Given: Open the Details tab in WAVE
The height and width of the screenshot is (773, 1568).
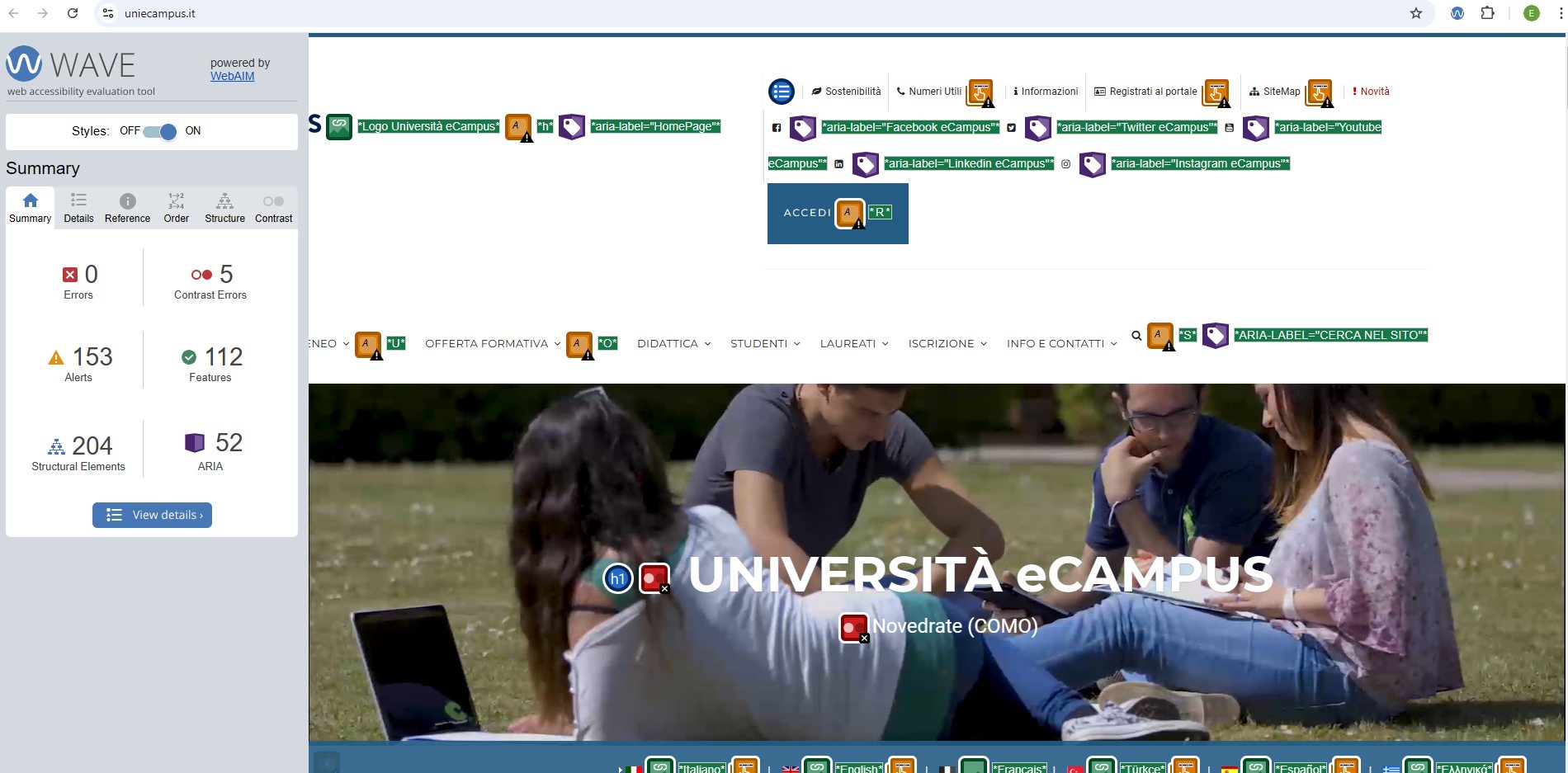Looking at the screenshot, I should pyautogui.click(x=78, y=208).
